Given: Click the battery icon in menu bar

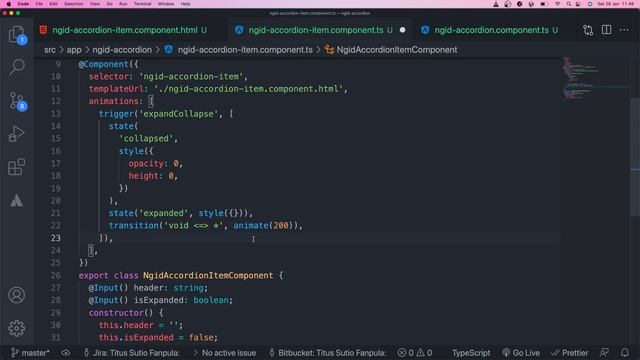Looking at the screenshot, I should tap(544, 4).
